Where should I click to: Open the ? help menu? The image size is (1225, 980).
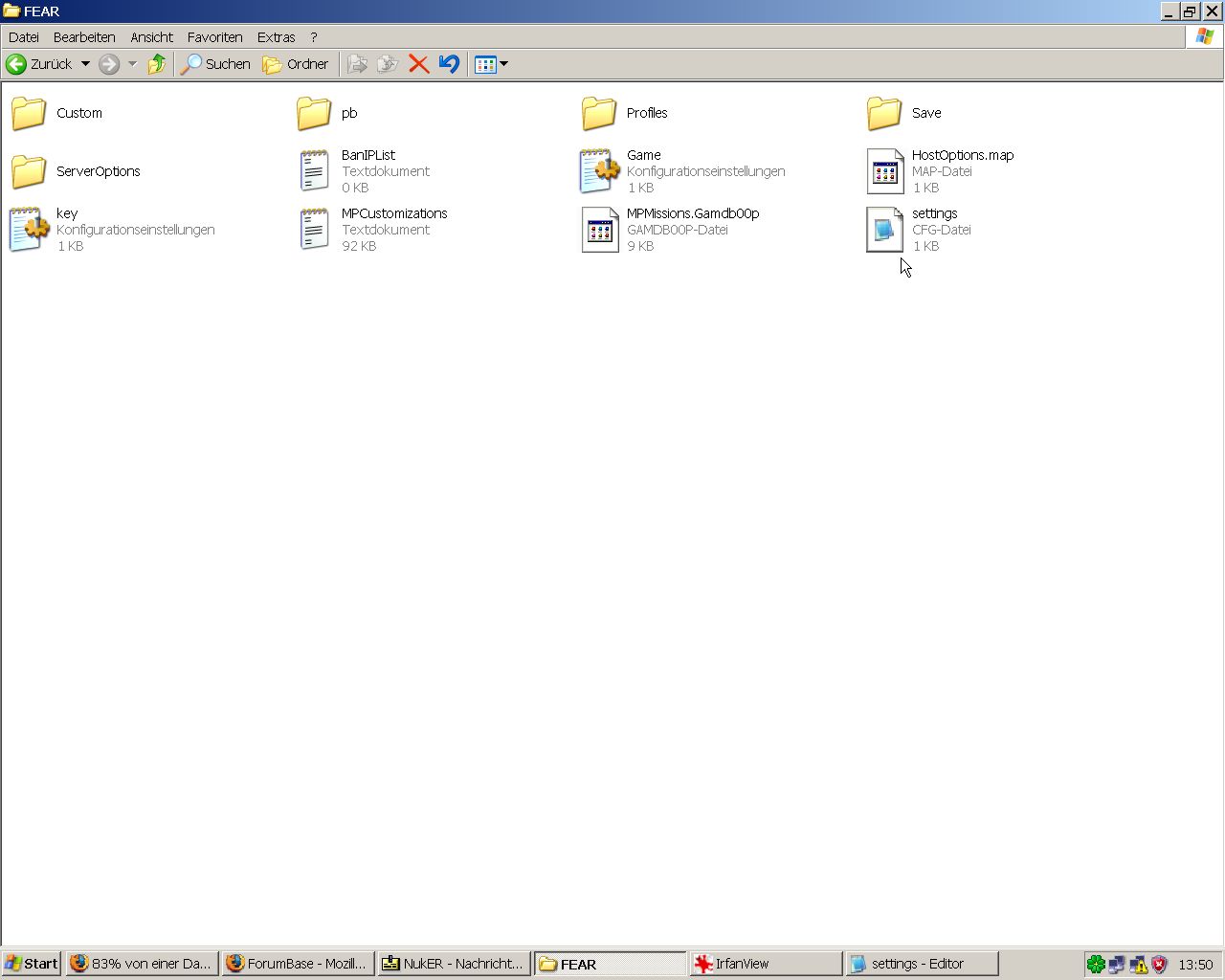click(313, 37)
